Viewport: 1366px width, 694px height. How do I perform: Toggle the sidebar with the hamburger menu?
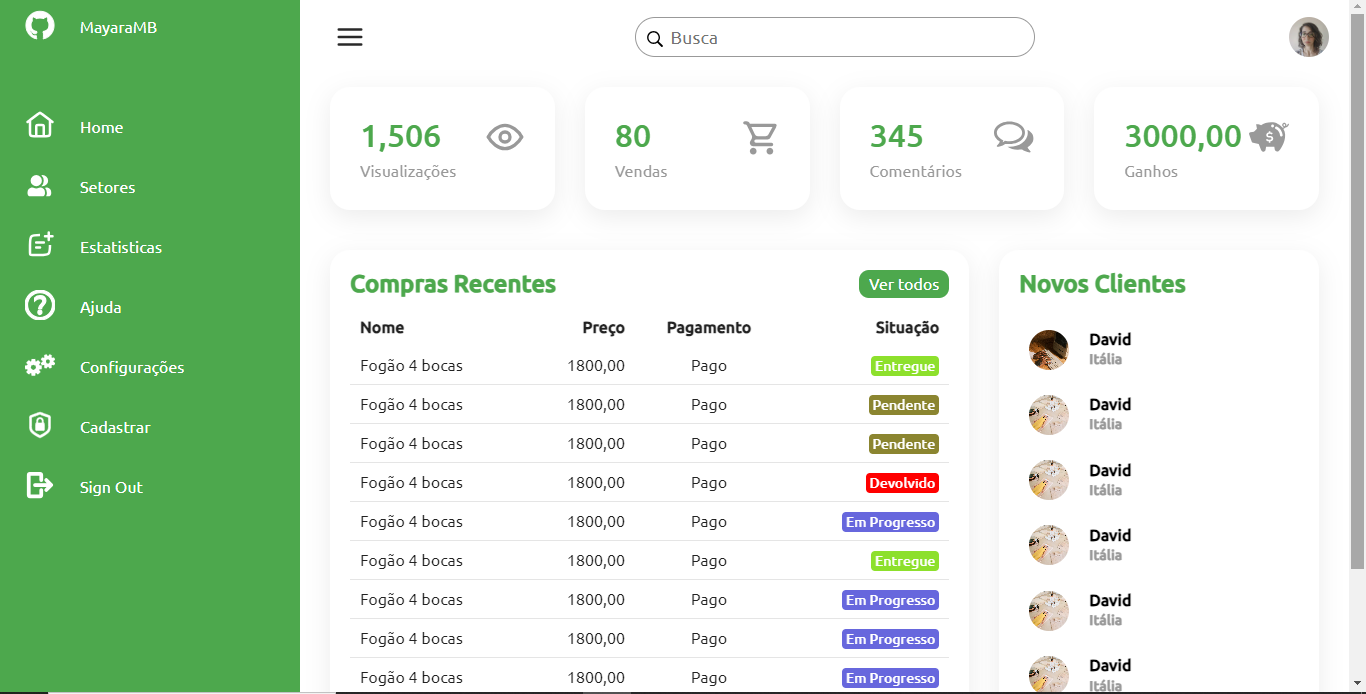[x=349, y=37]
